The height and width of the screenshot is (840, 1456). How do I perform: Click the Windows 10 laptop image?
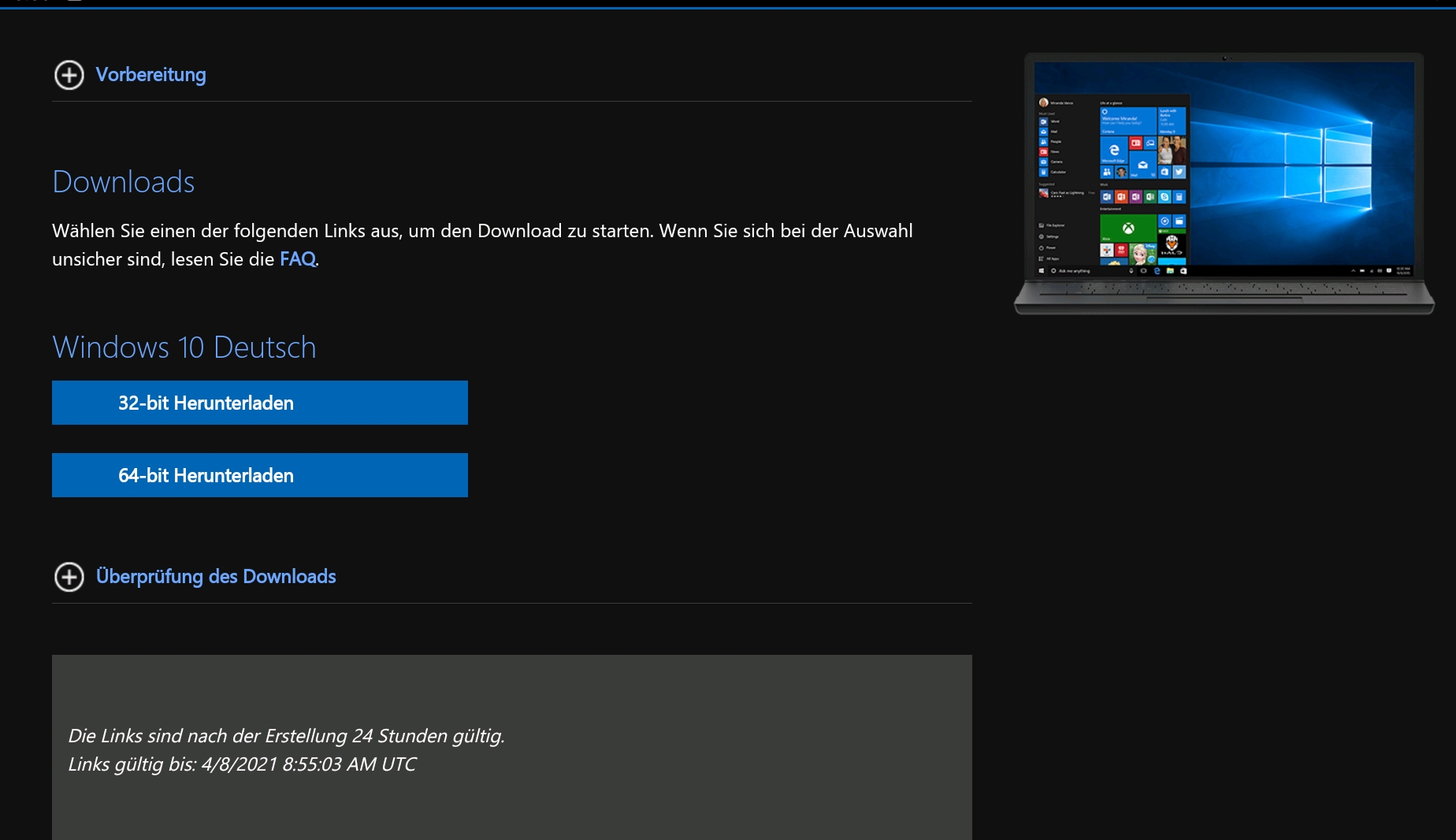tap(1224, 184)
